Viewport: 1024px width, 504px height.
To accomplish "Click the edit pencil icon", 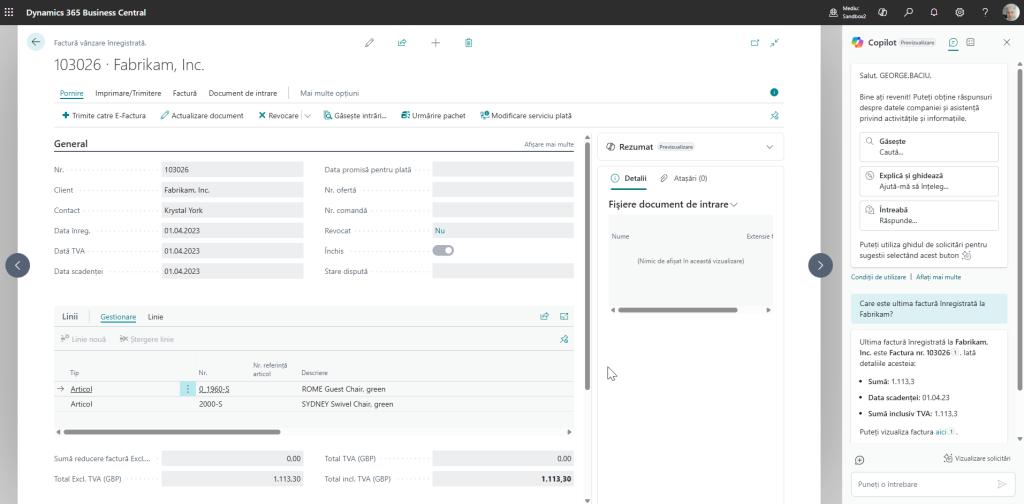I will (369, 42).
